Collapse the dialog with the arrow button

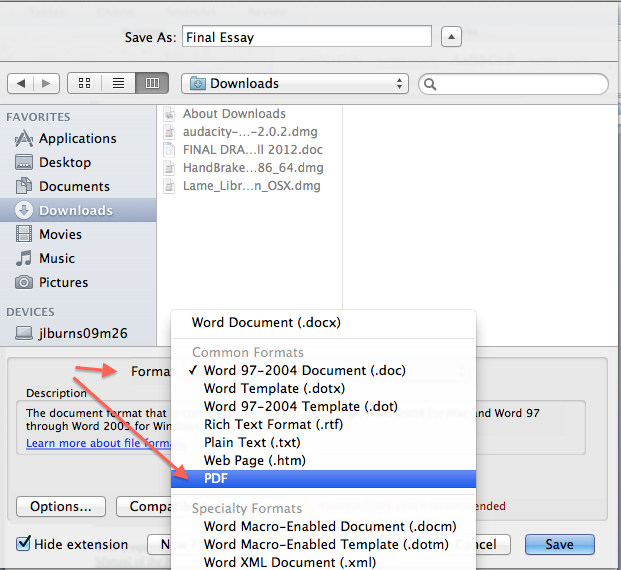(x=451, y=37)
